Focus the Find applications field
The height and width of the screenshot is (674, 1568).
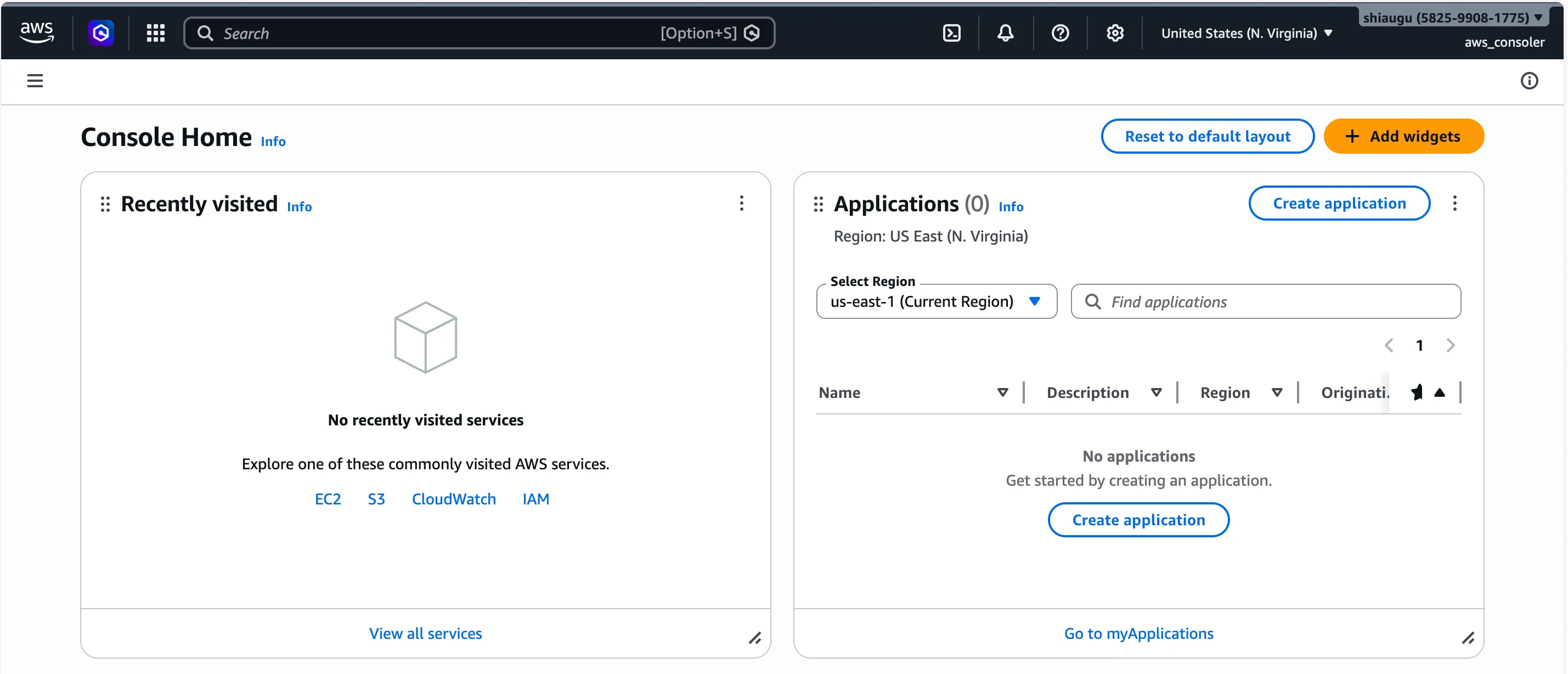coord(1266,301)
